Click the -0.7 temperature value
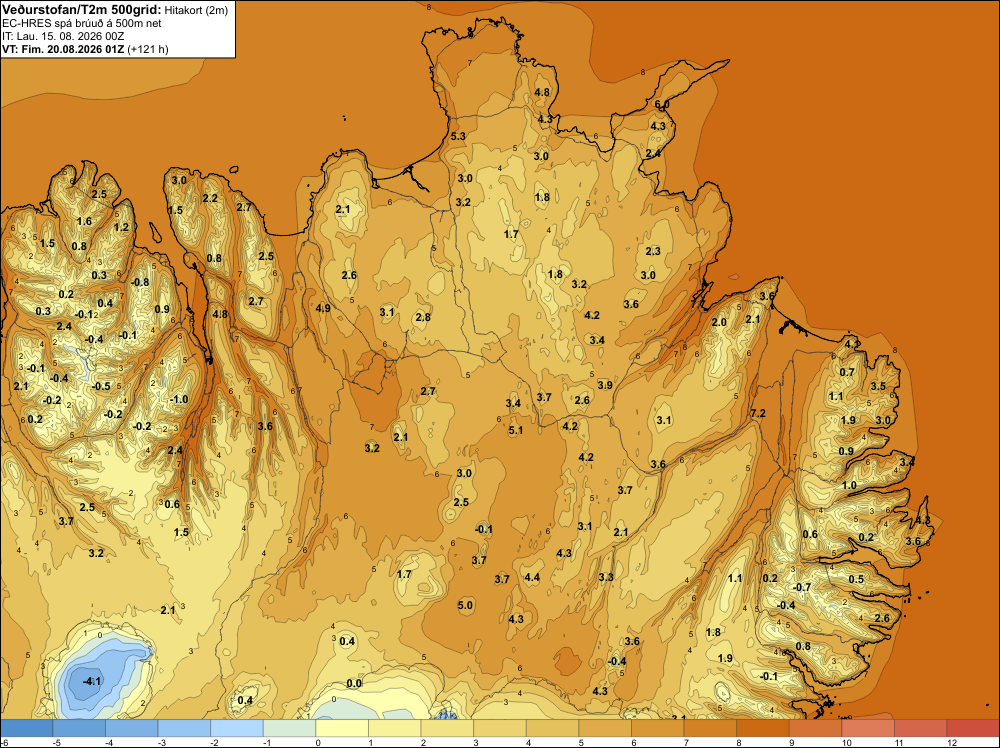This screenshot has height=748, width=1000. [x=802, y=587]
